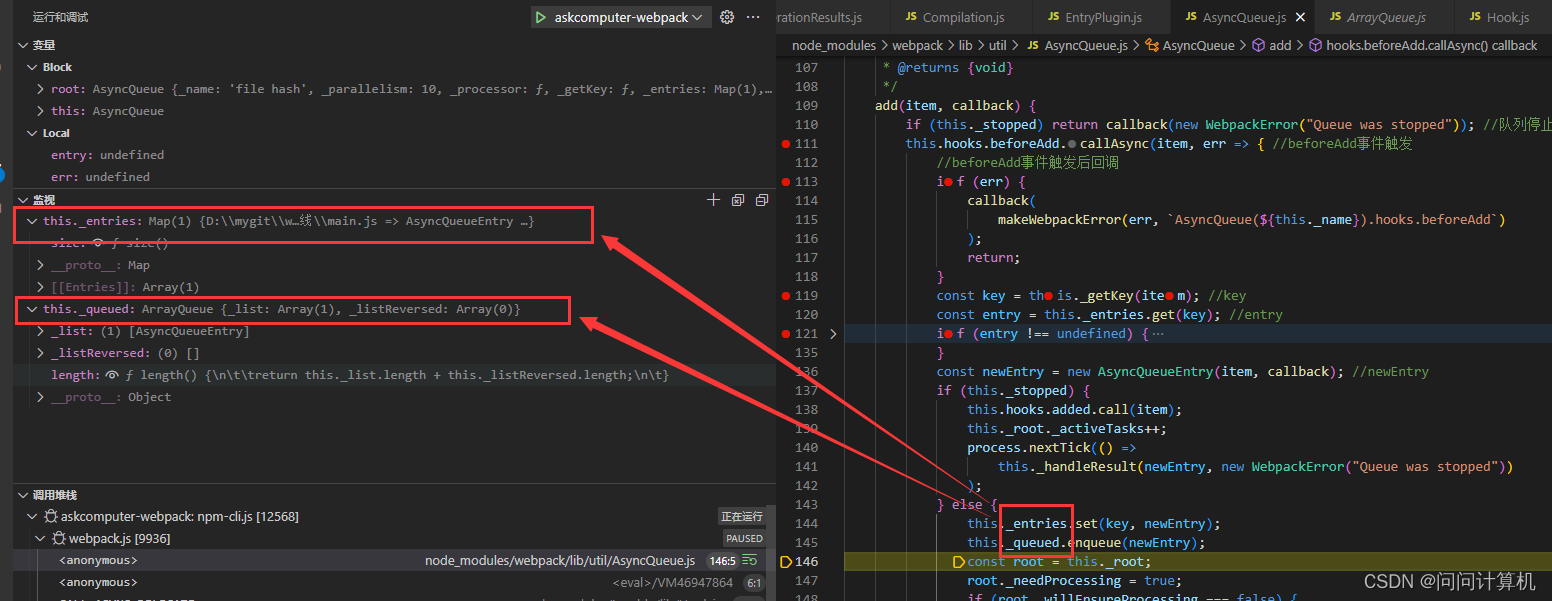Click the JS icon on Compilation.js tab

pos(911,17)
